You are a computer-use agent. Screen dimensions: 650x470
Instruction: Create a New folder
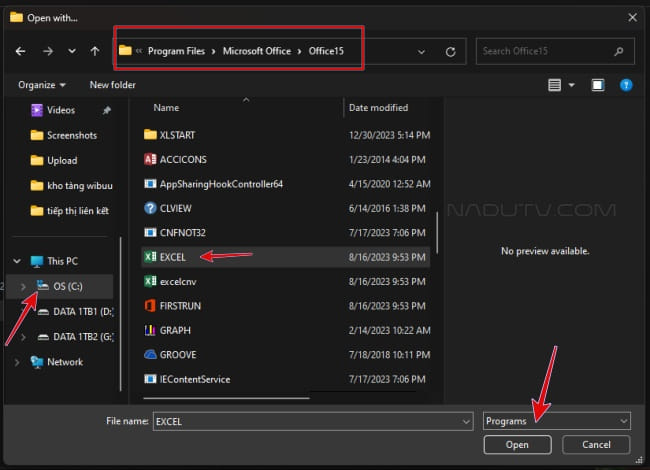[112, 85]
